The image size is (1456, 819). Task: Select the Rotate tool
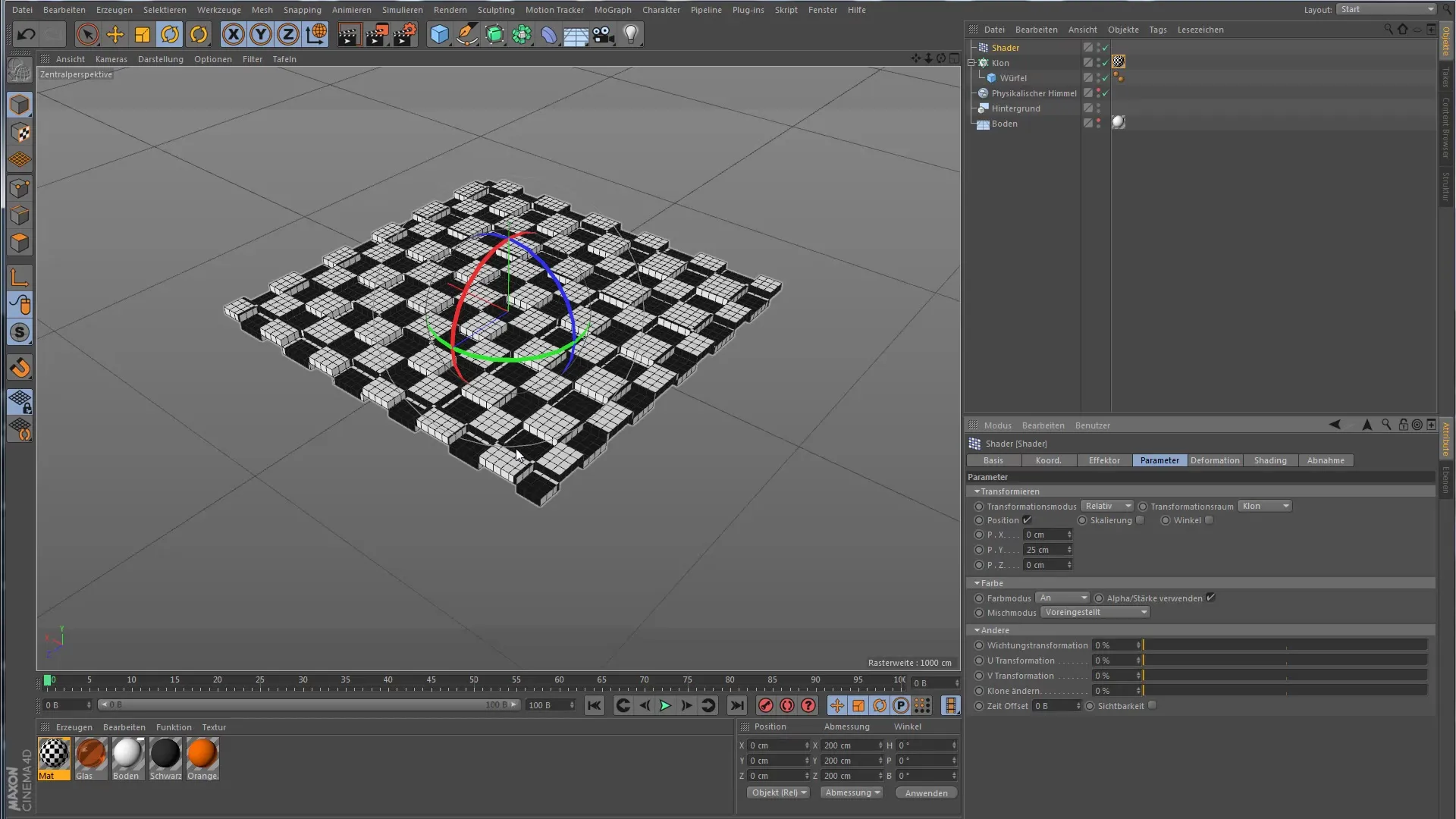171,34
